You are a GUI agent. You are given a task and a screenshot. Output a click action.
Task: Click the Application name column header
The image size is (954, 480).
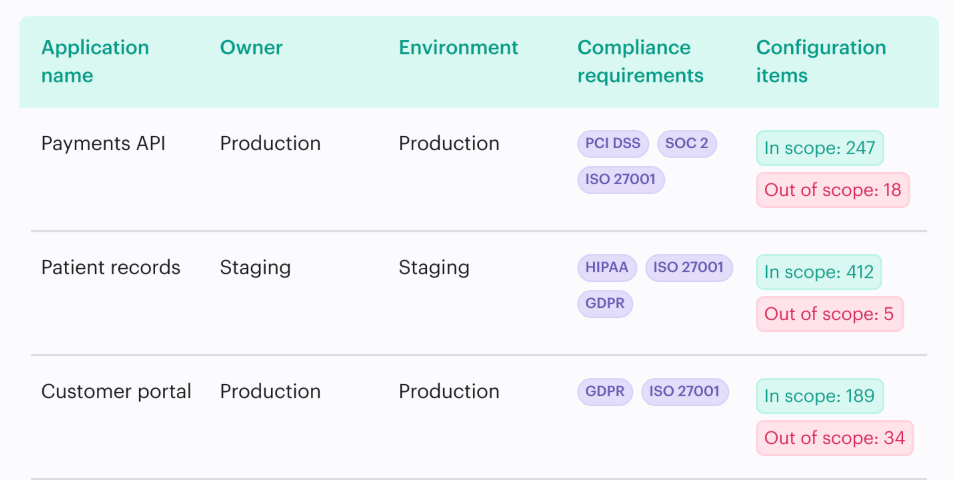(x=95, y=61)
